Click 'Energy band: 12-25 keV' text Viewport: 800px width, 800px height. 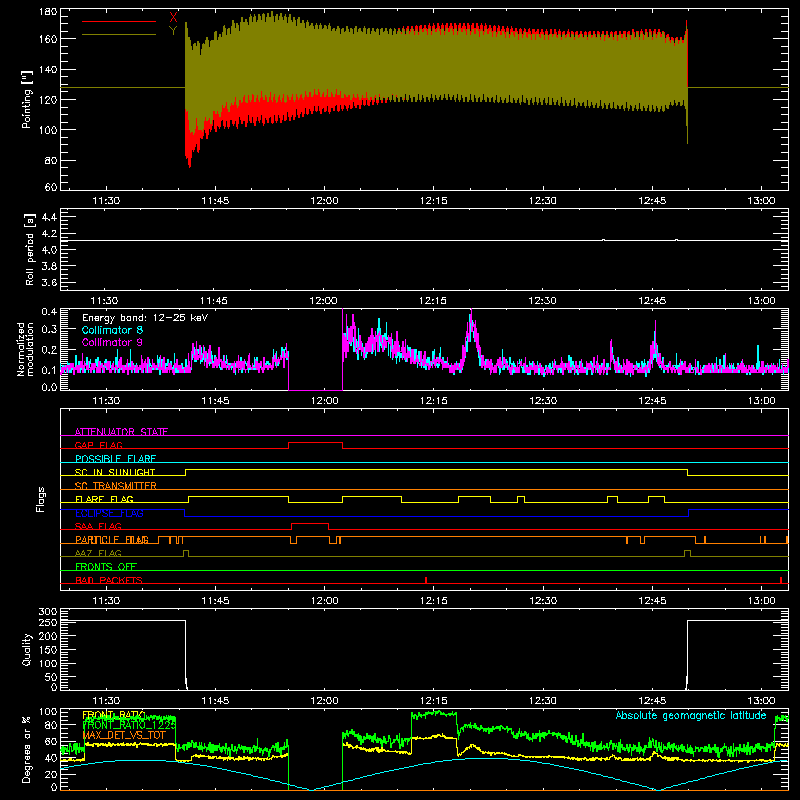tap(145, 318)
